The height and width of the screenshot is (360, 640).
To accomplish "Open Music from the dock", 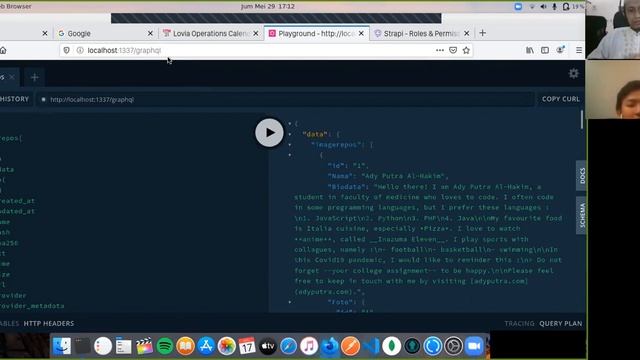I will (309, 346).
